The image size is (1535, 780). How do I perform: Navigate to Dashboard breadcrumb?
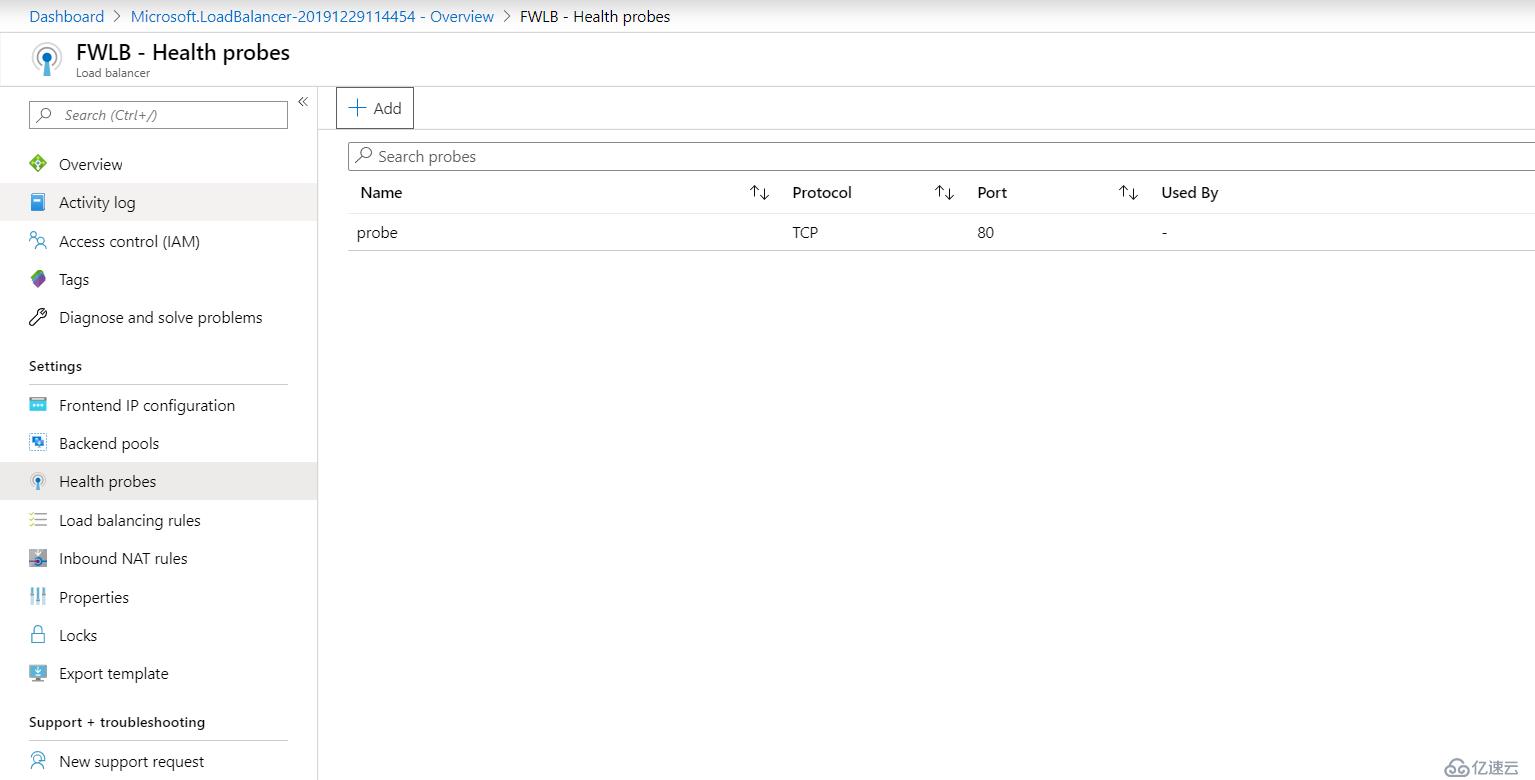66,16
